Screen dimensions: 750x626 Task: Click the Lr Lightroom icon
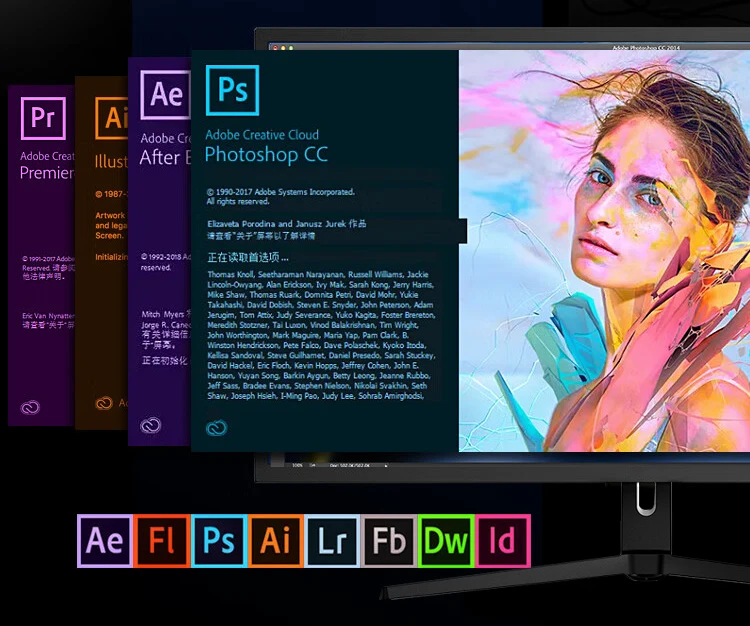click(332, 541)
